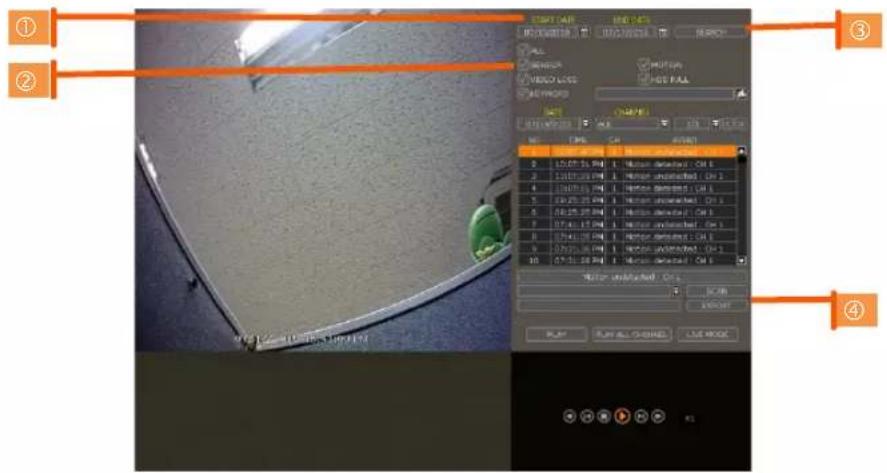Select log entry number 3
Viewport: 887px width, 473px height.
pos(628,176)
